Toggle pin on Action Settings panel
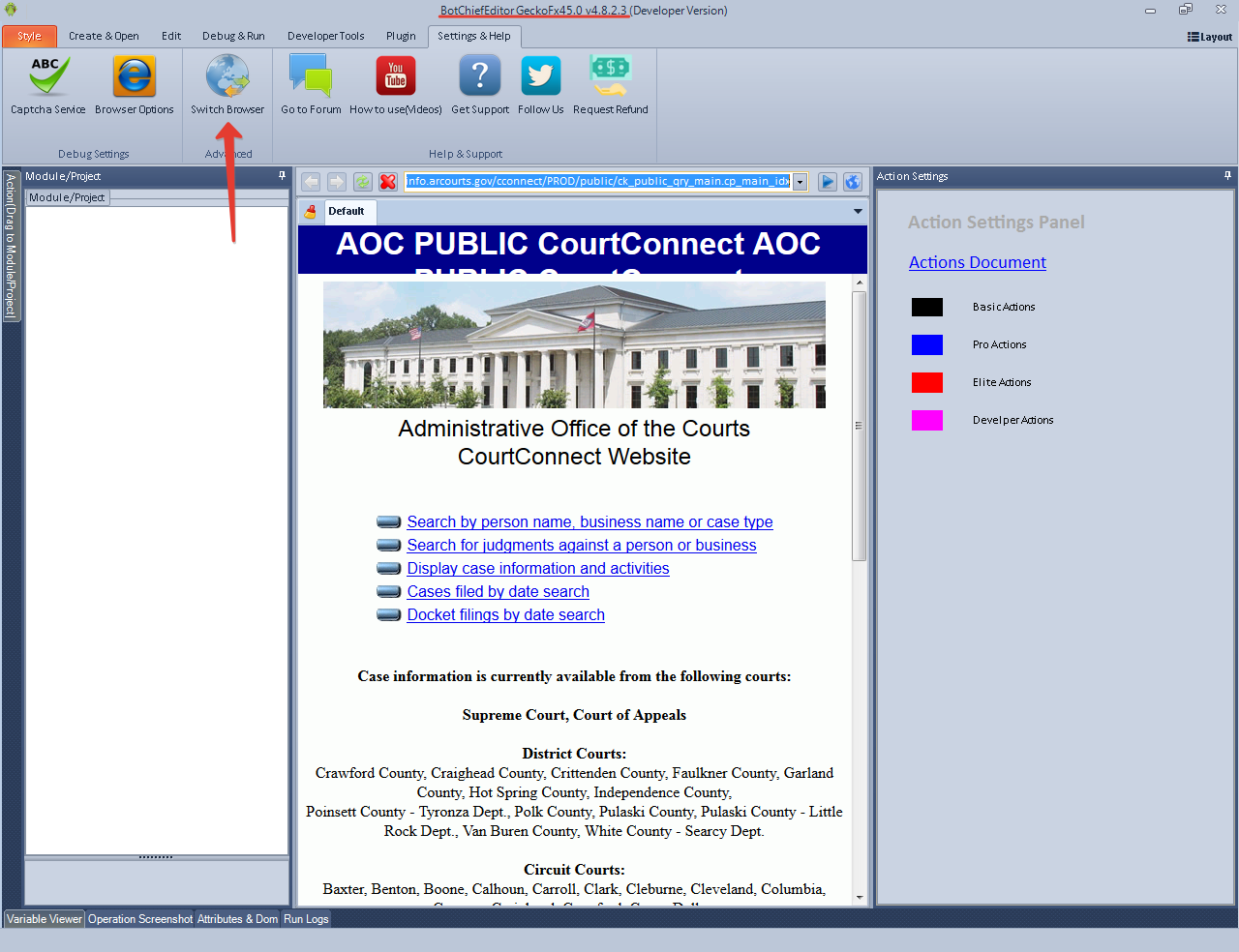Viewport: 1239px width, 952px height. tap(1227, 176)
